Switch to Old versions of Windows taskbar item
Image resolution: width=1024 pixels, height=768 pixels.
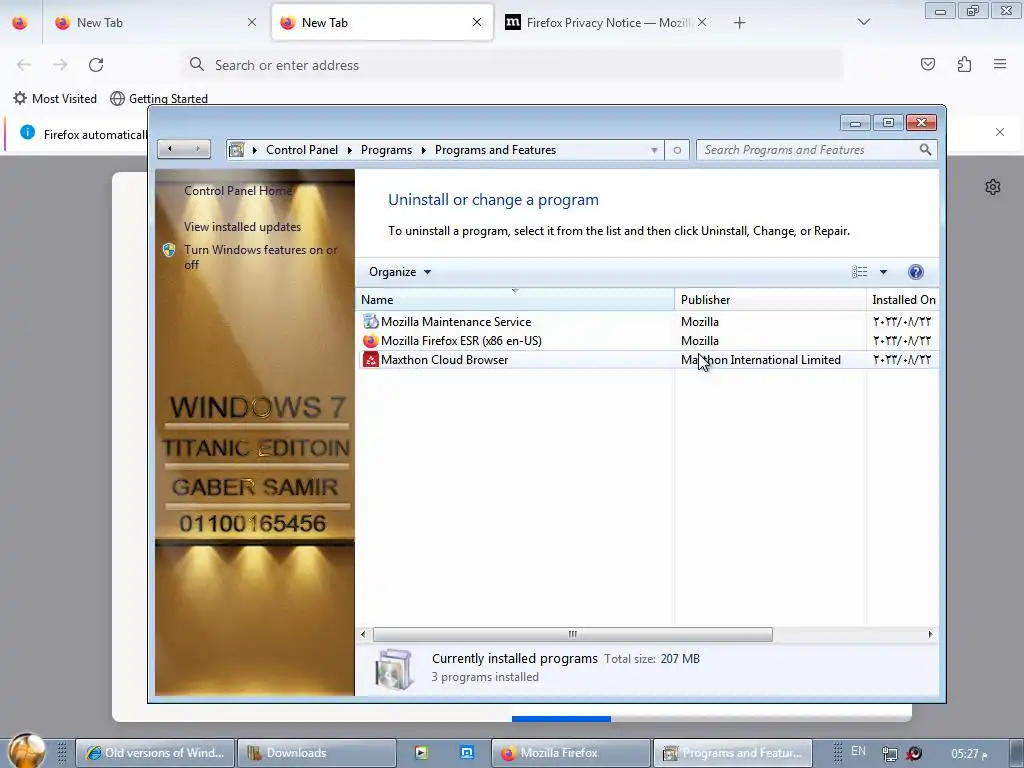tap(155, 753)
